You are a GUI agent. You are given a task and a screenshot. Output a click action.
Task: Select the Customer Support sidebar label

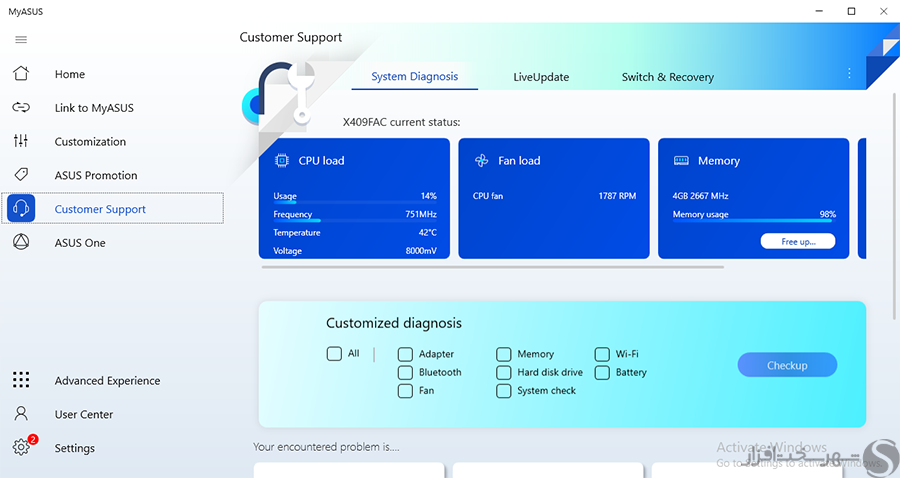[100, 209]
